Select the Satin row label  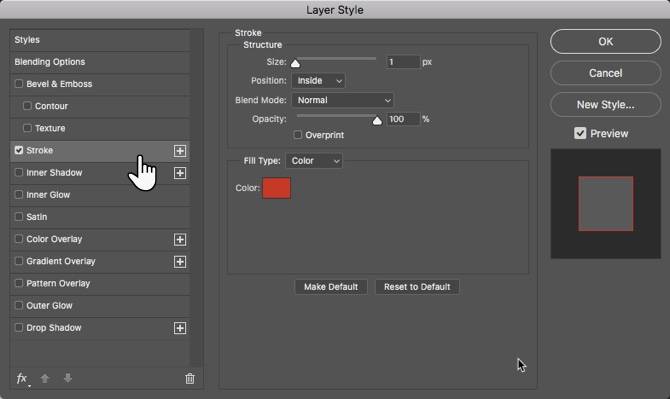(x=37, y=217)
